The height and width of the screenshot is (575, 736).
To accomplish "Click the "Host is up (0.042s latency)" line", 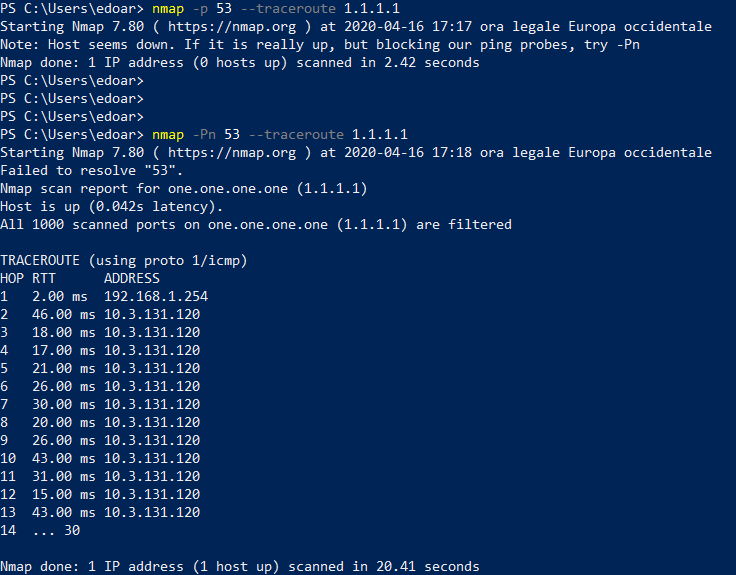I will pos(112,206).
